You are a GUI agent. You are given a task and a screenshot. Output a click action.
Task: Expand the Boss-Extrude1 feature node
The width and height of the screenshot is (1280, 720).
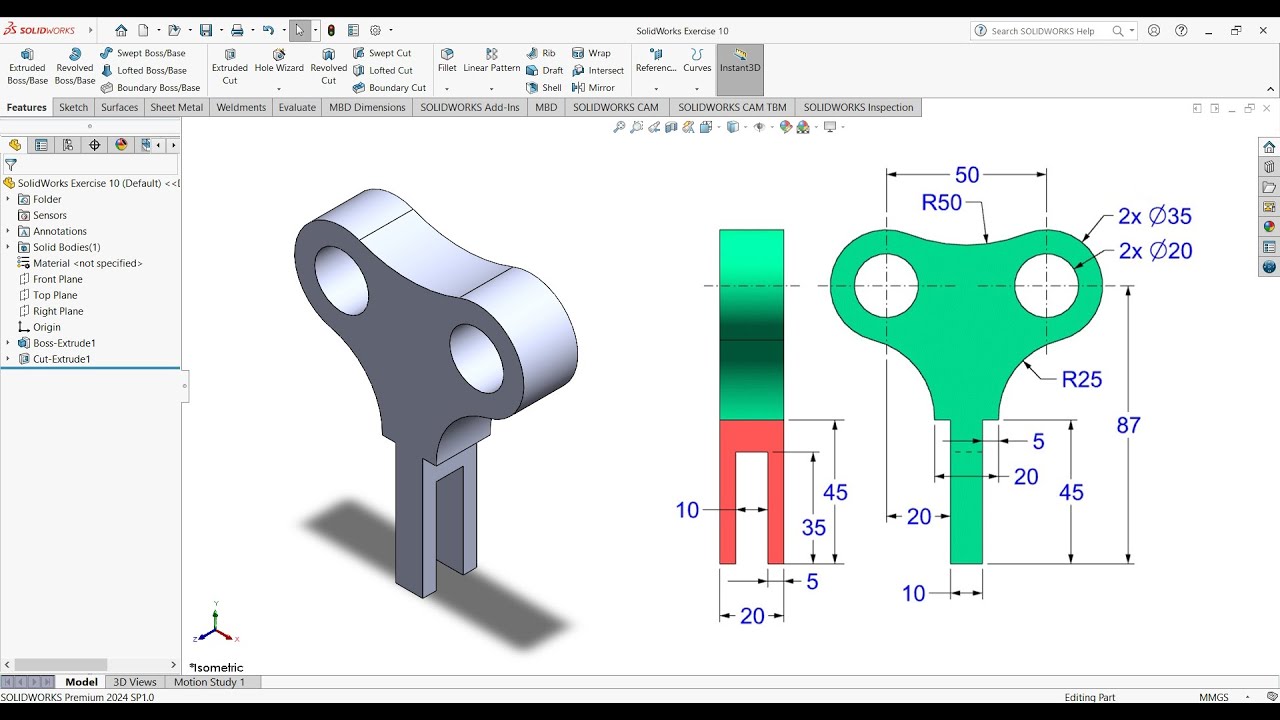(8, 343)
